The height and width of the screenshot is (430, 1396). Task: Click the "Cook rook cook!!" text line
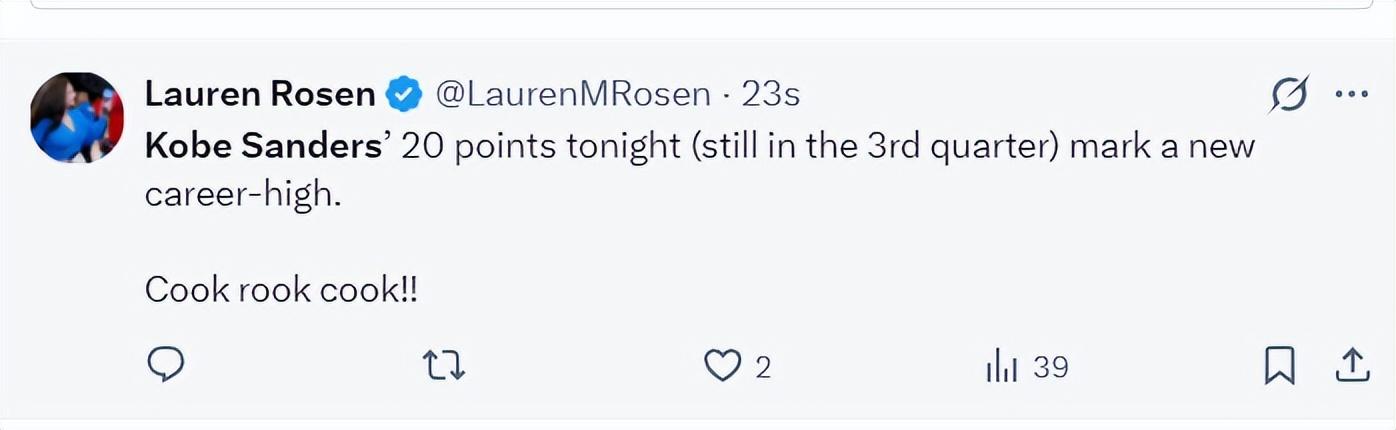tap(281, 290)
